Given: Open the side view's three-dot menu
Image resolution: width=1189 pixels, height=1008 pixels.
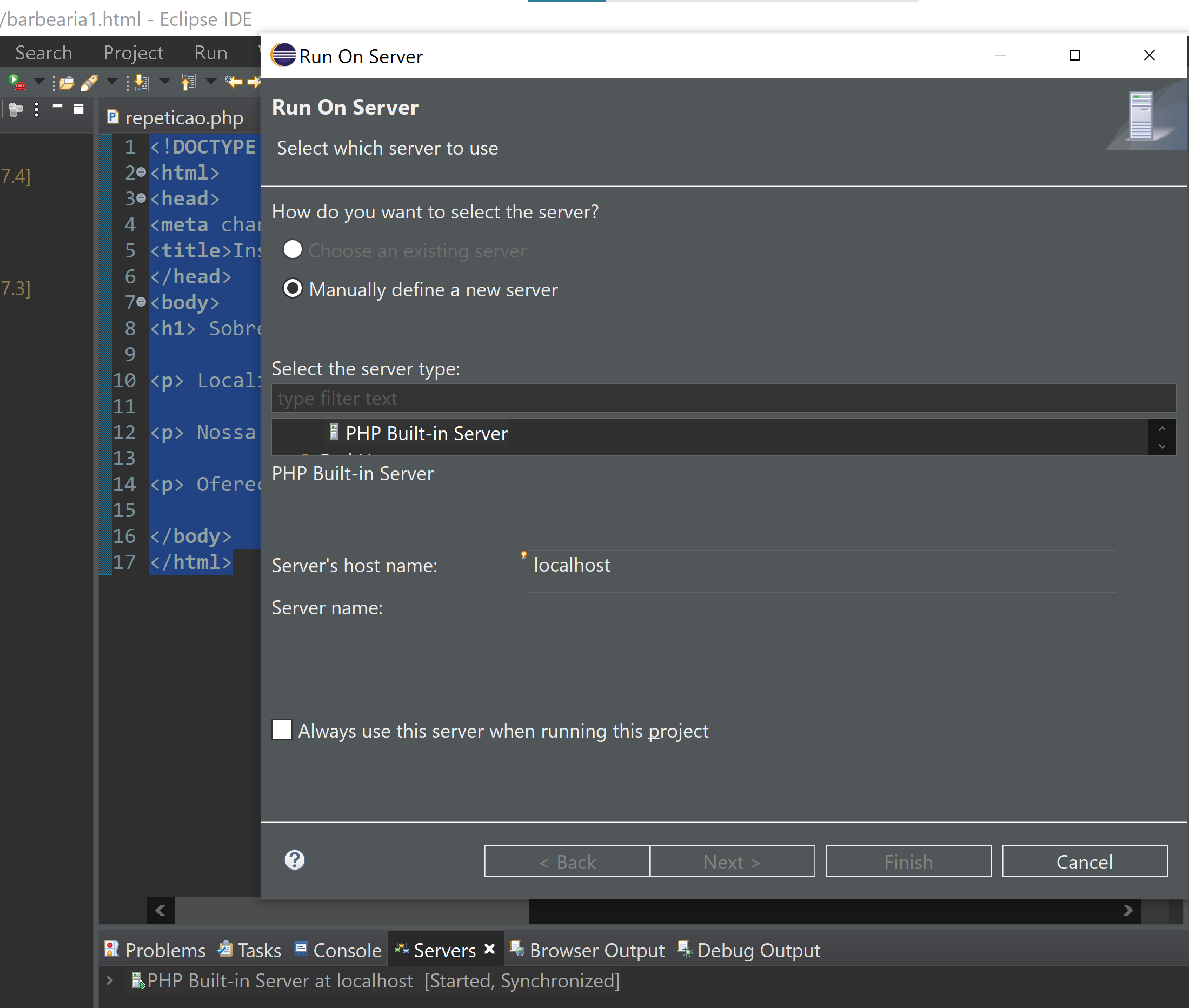Looking at the screenshot, I should coord(37,109).
